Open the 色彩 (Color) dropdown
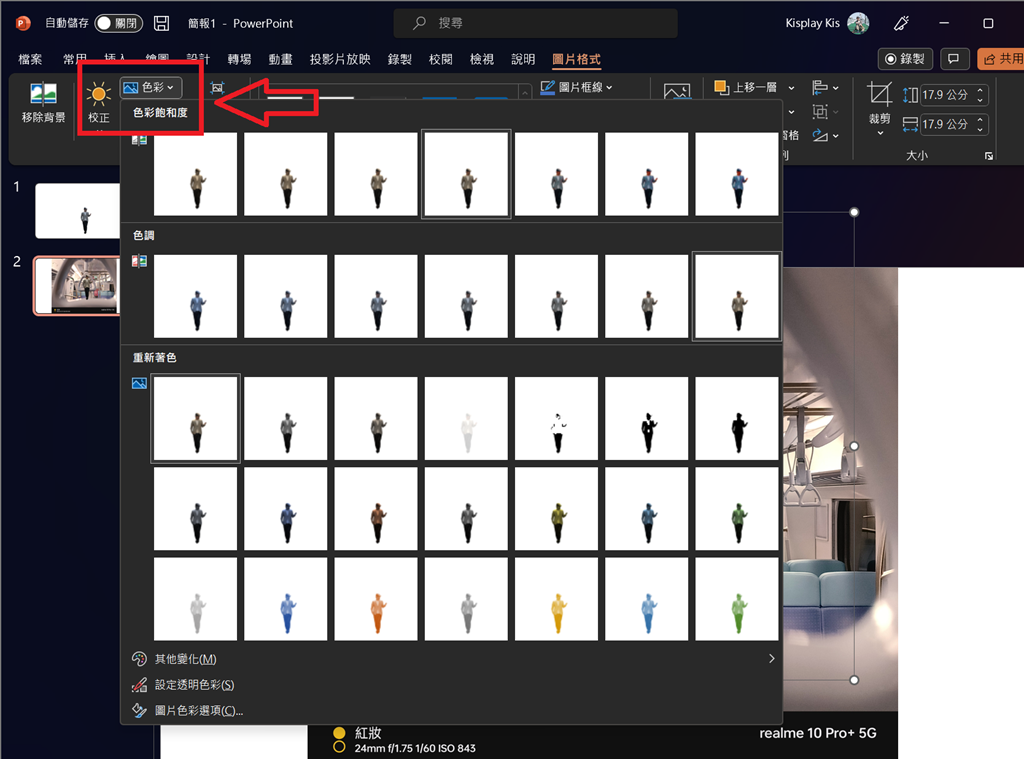The width and height of the screenshot is (1024, 759). (151, 87)
